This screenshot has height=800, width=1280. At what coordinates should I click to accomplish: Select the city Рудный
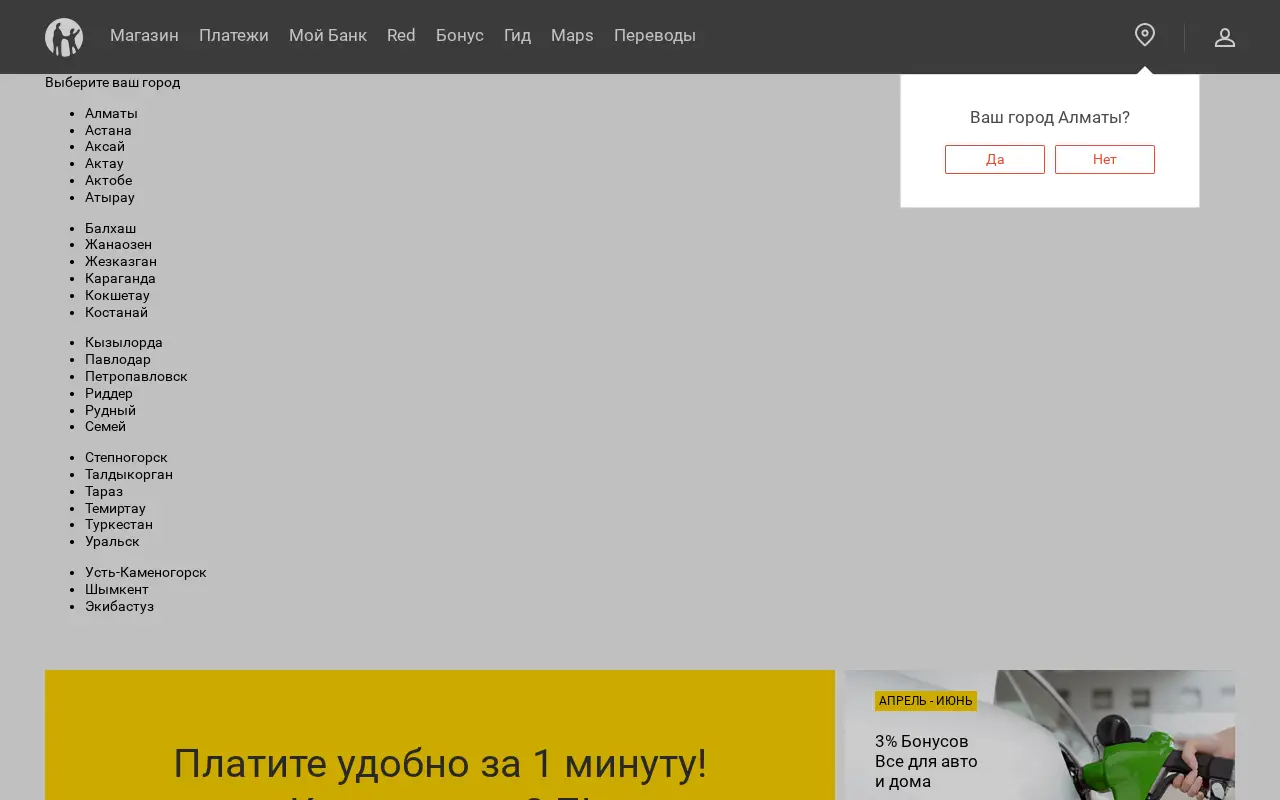[110, 410]
